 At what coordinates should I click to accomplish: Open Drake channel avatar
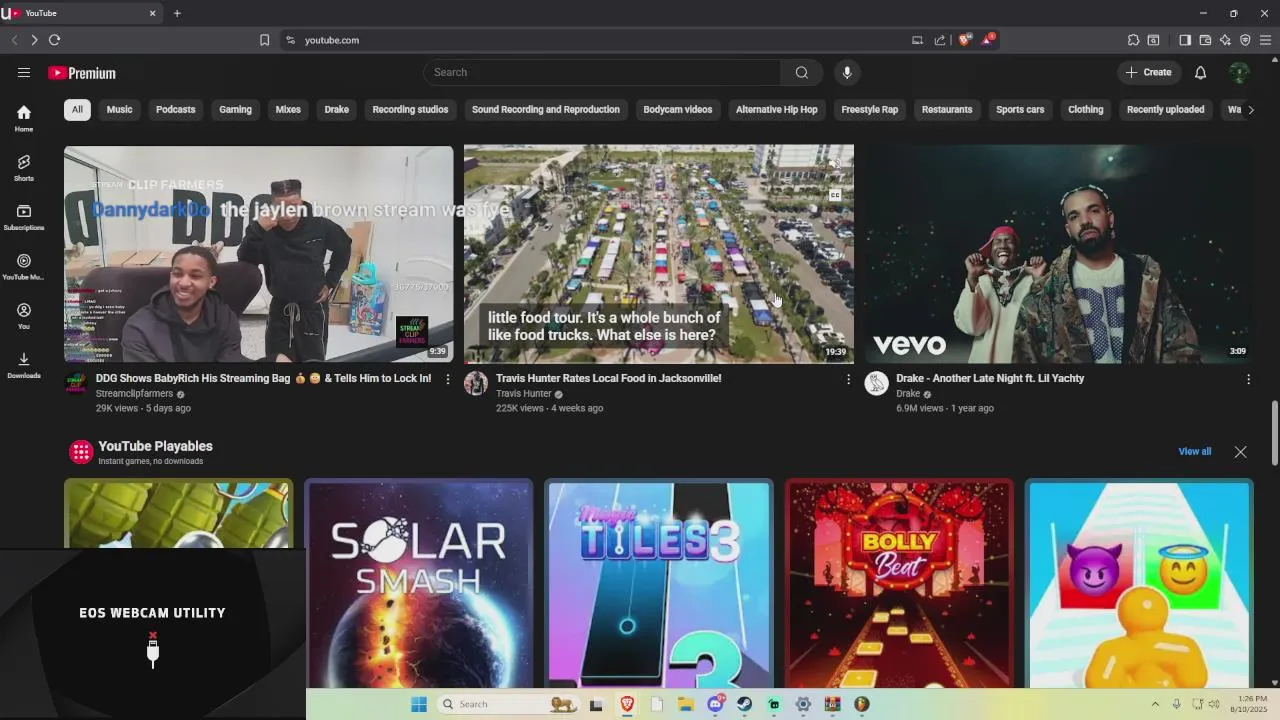point(876,384)
